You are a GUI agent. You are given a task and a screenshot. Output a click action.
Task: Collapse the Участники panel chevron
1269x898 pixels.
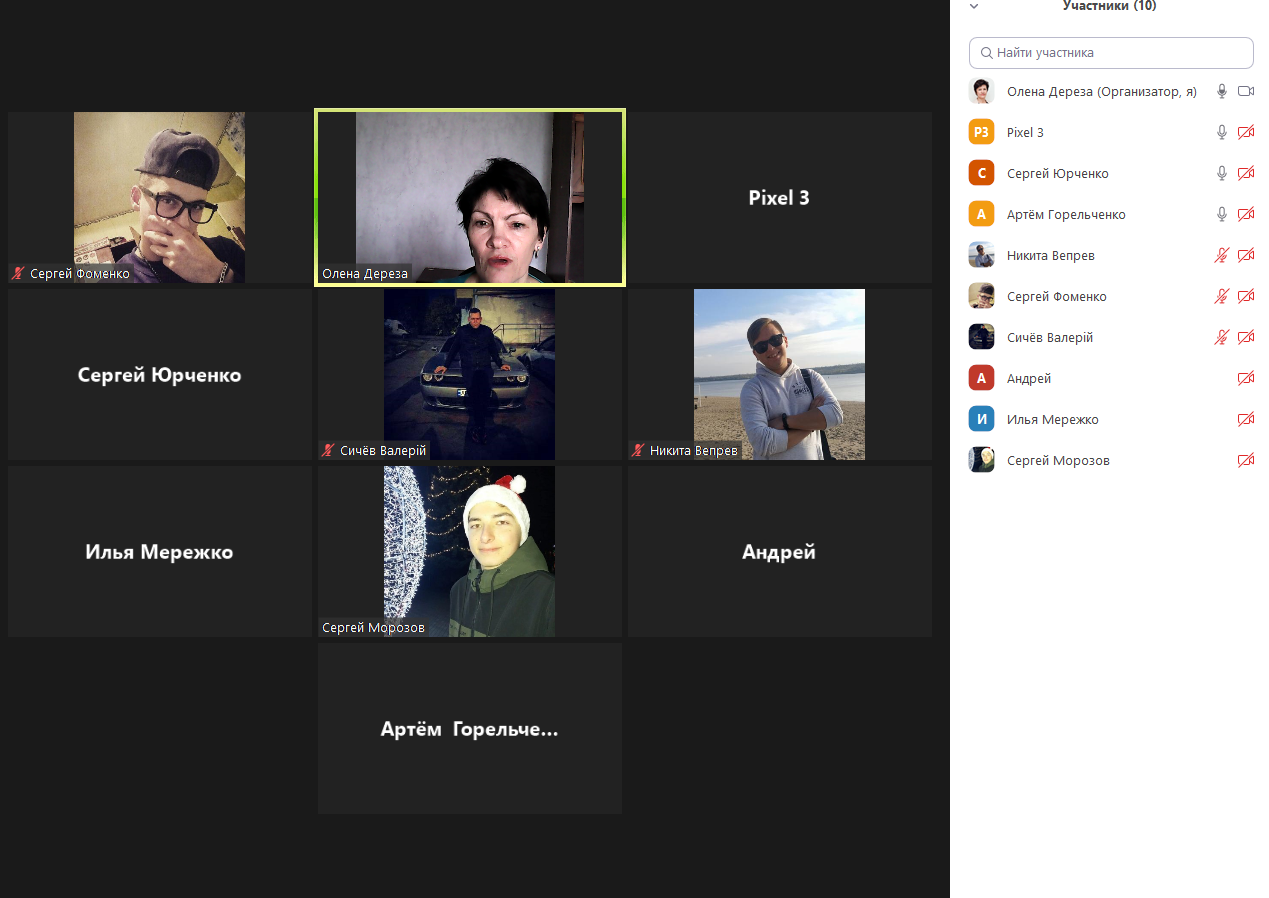pos(974,6)
